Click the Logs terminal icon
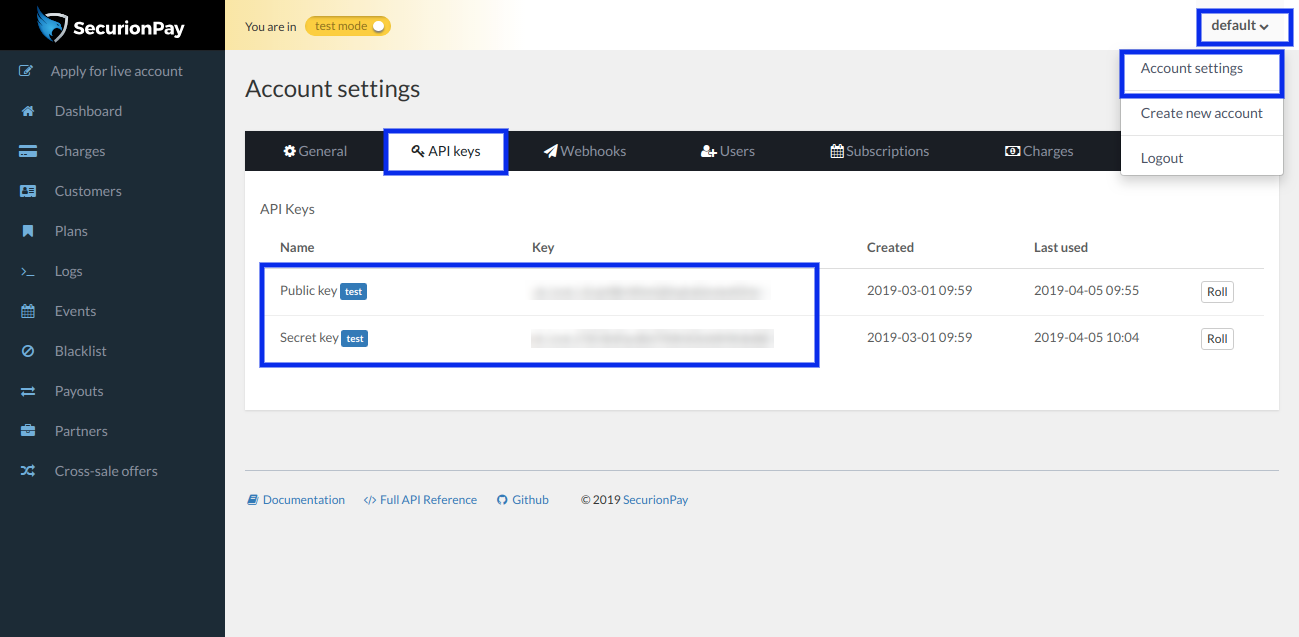Image resolution: width=1299 pixels, height=637 pixels. pos(28,271)
